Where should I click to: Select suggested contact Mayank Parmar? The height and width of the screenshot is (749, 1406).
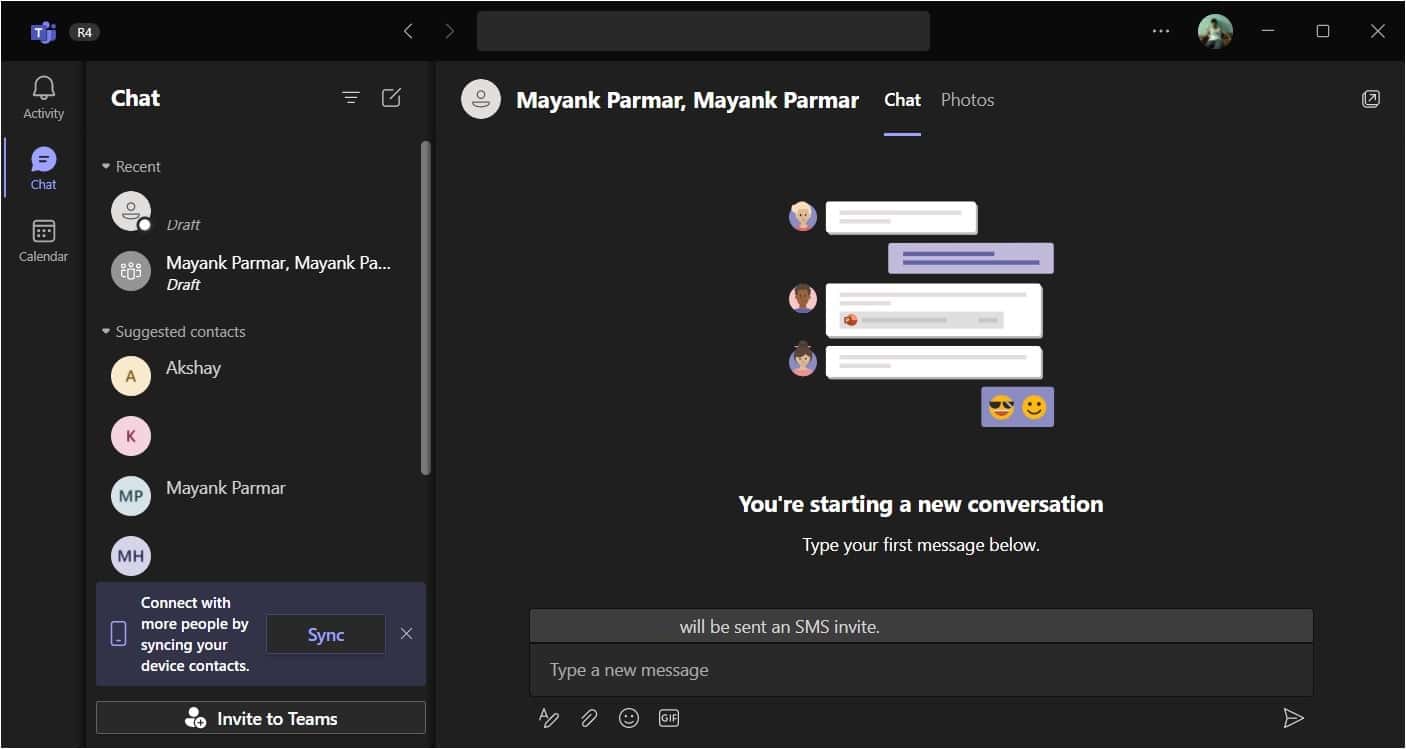pos(259,496)
